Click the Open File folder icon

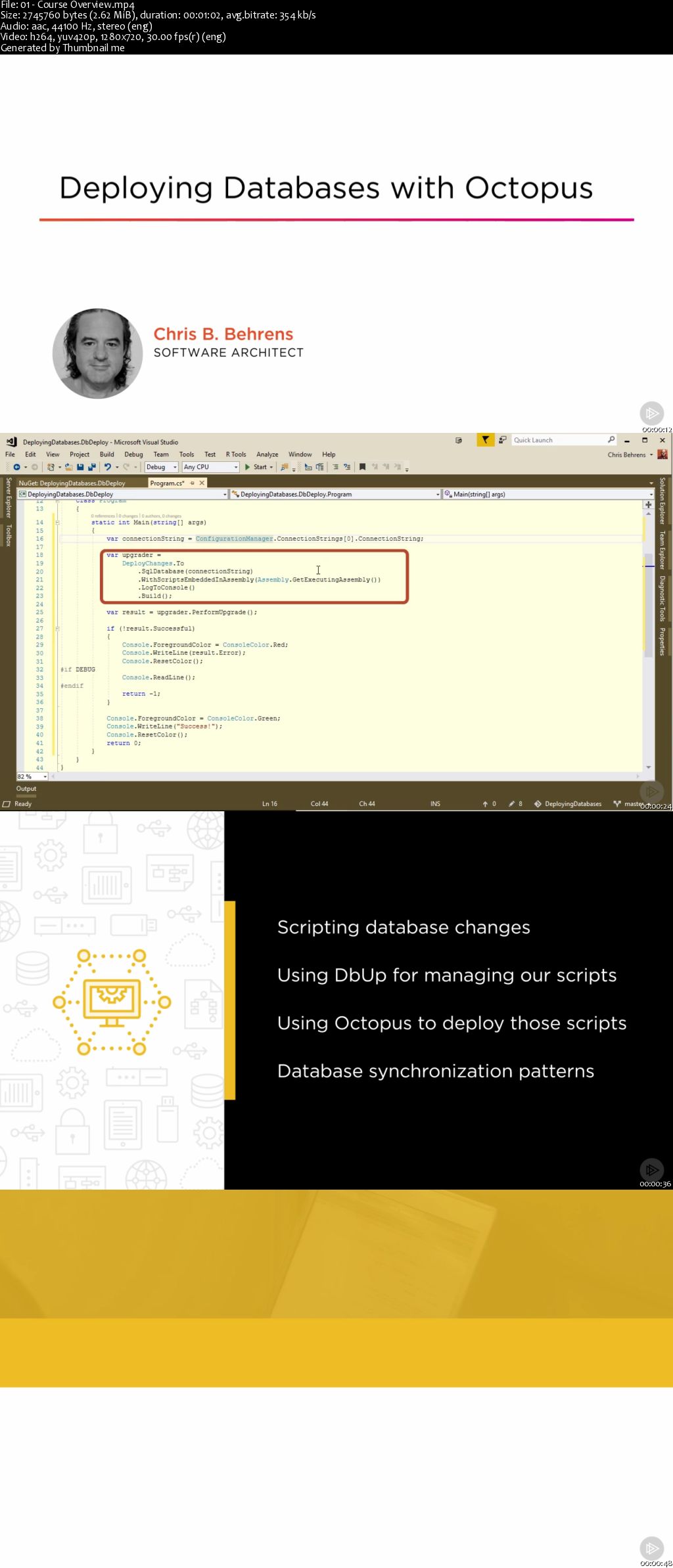pyautogui.click(x=68, y=467)
